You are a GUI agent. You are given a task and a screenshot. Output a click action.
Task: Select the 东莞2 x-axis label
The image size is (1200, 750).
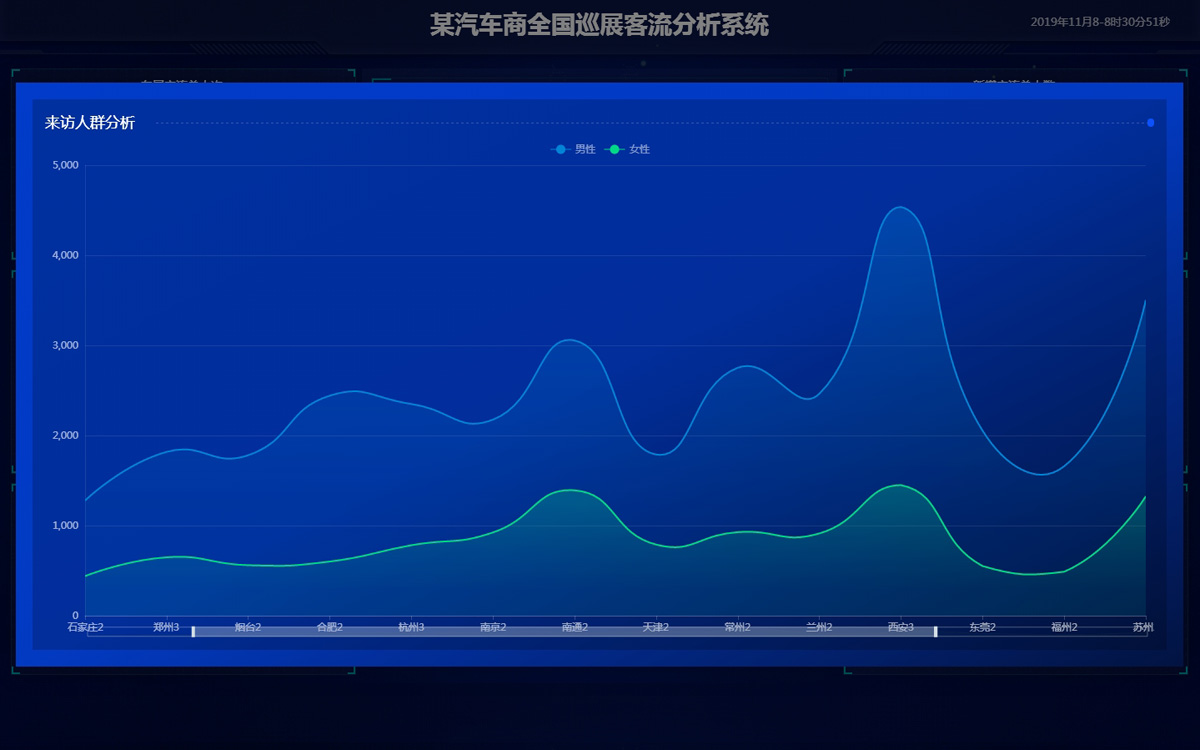point(982,627)
